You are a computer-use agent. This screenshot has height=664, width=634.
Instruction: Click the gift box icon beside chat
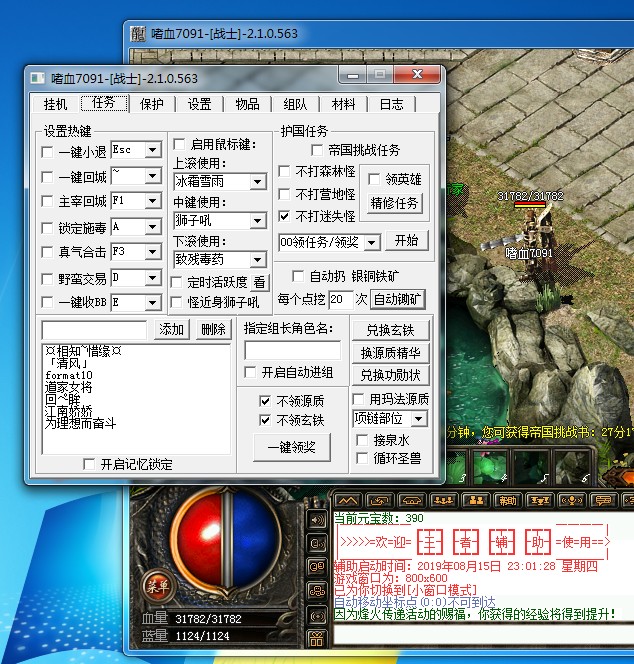tap(317, 639)
